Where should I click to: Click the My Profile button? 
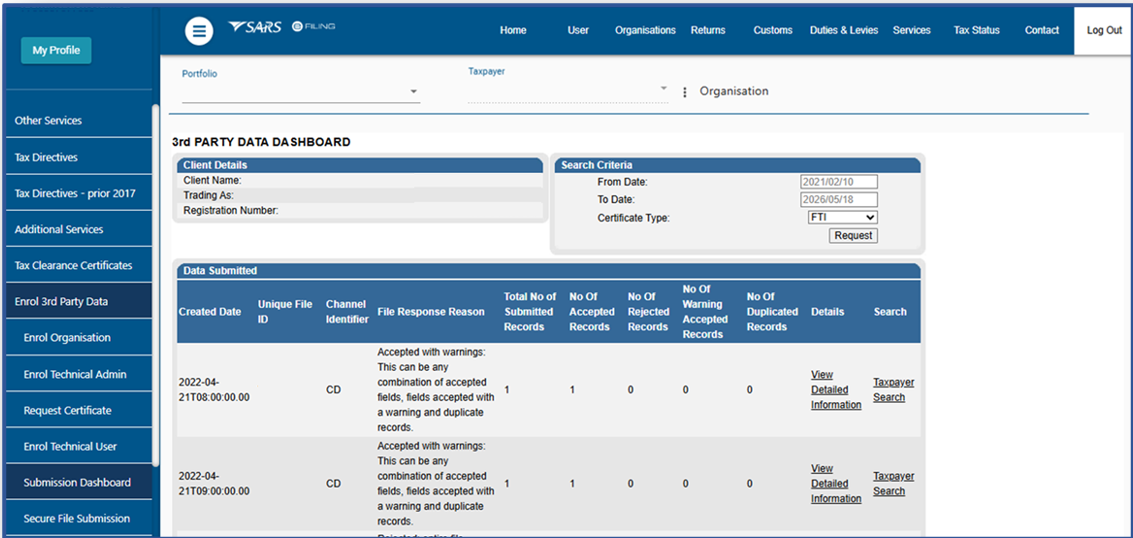pyautogui.click(x=56, y=50)
